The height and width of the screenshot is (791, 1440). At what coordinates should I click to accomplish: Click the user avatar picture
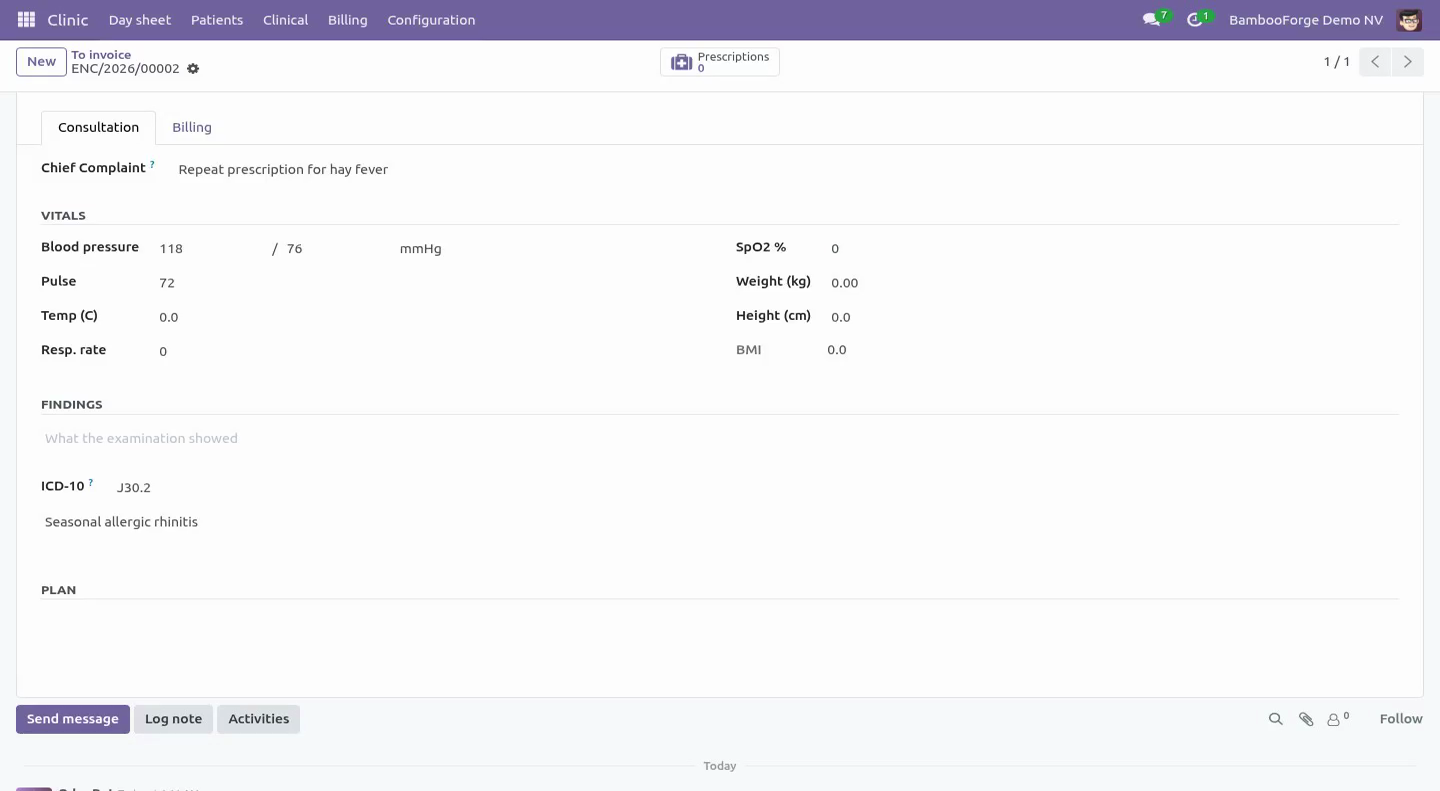point(1409,20)
